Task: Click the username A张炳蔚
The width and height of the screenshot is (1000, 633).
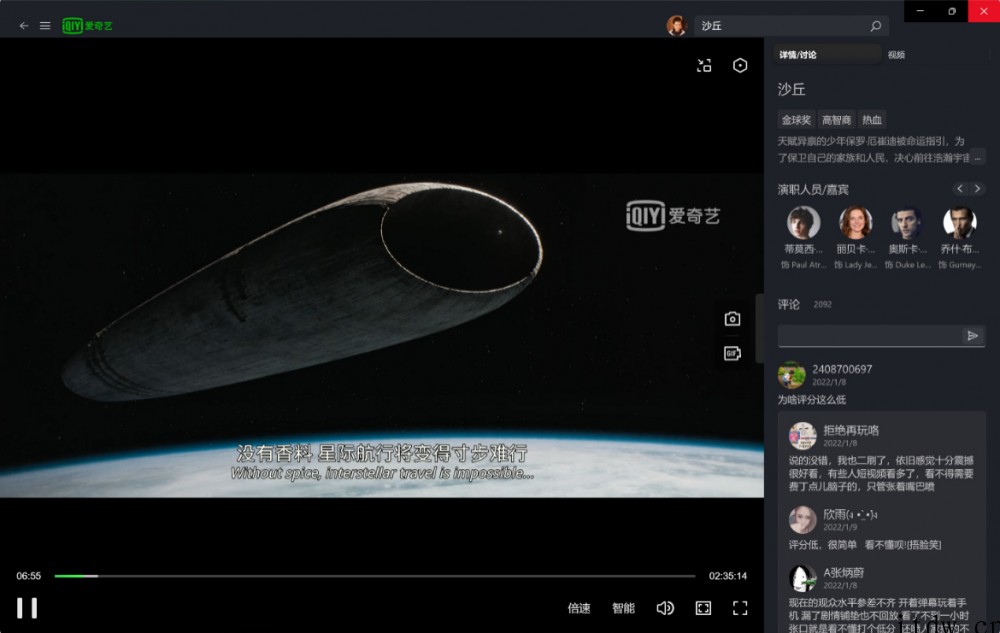Action: coord(843,572)
